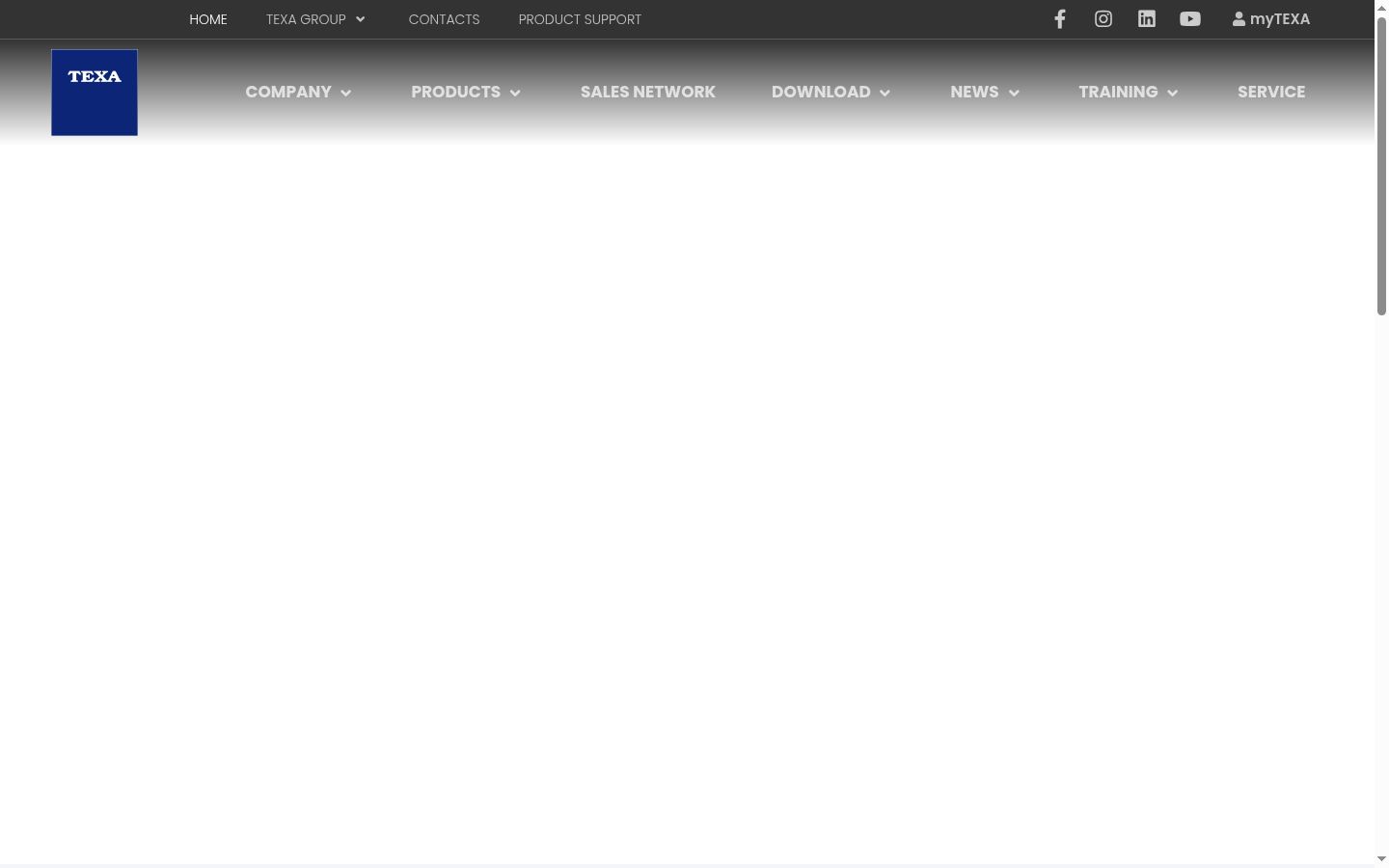Go to the HOME page
This screenshot has width=1389, height=868.
pos(208,19)
